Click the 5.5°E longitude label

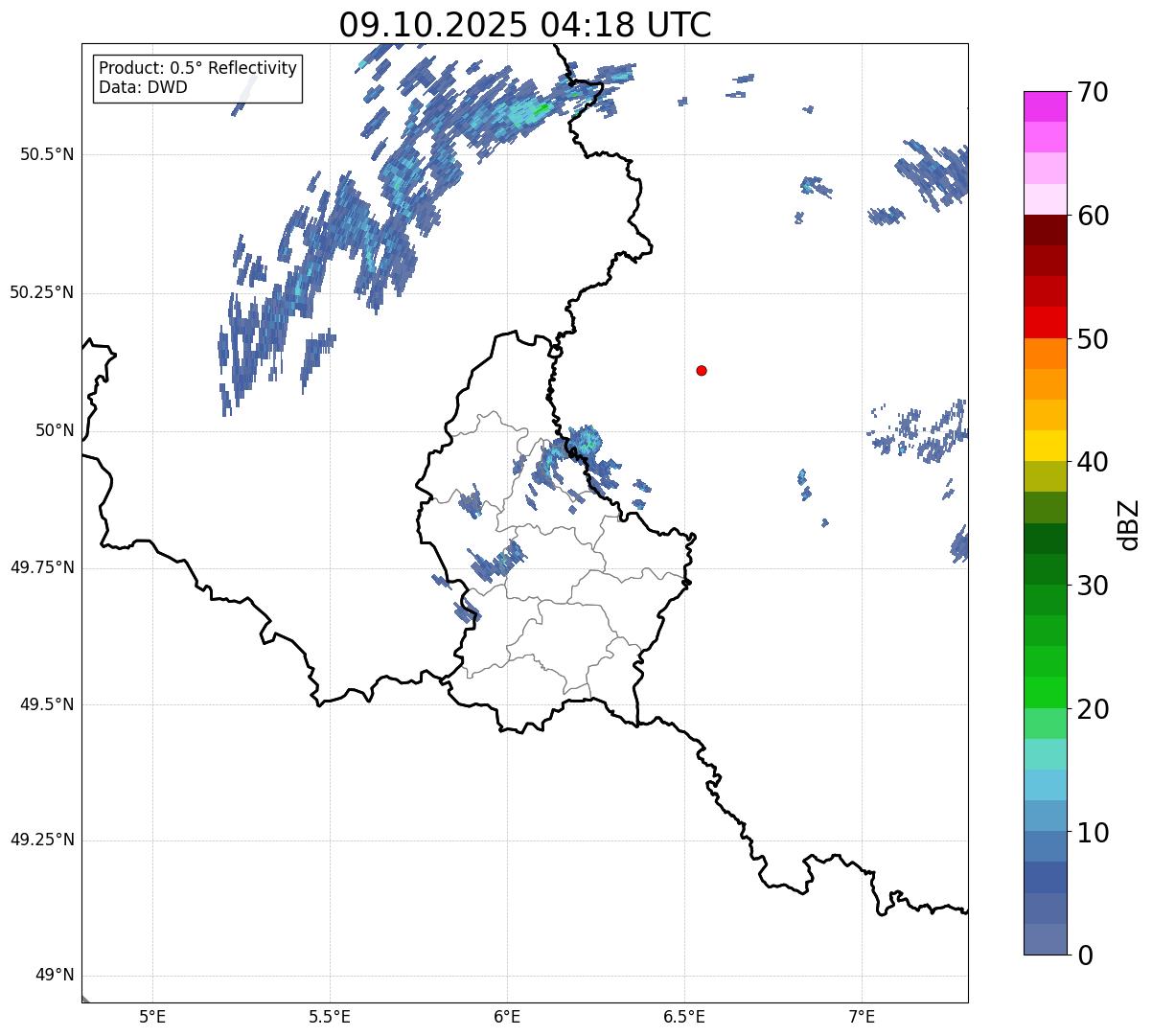pos(330,1017)
